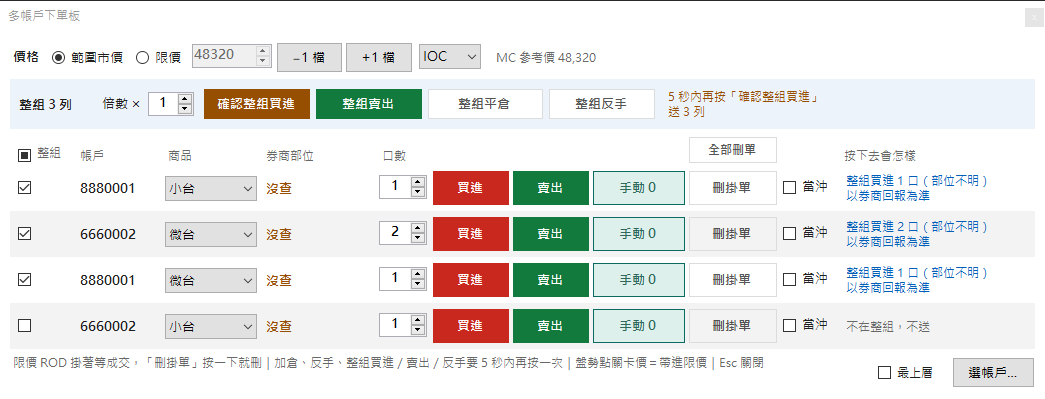Increase the 倍數 multiplier with the up arrow

click(185, 98)
